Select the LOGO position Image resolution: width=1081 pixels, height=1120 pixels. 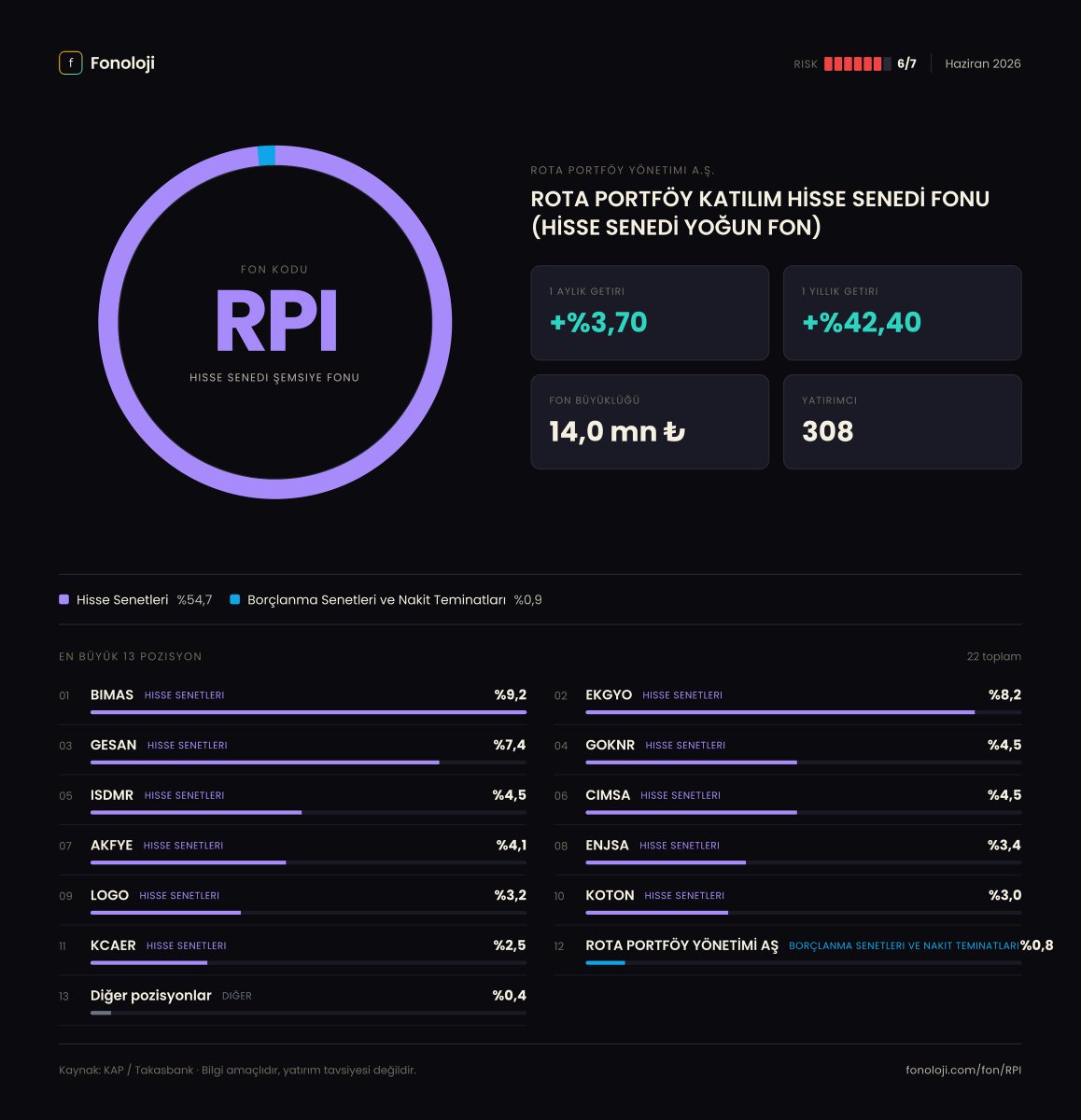point(292,902)
